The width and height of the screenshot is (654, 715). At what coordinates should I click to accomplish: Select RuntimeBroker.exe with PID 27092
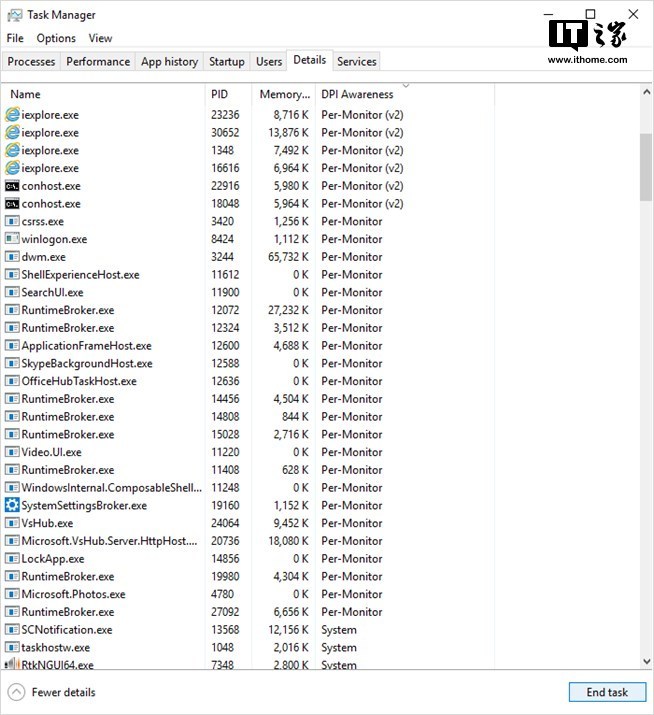tap(68, 612)
